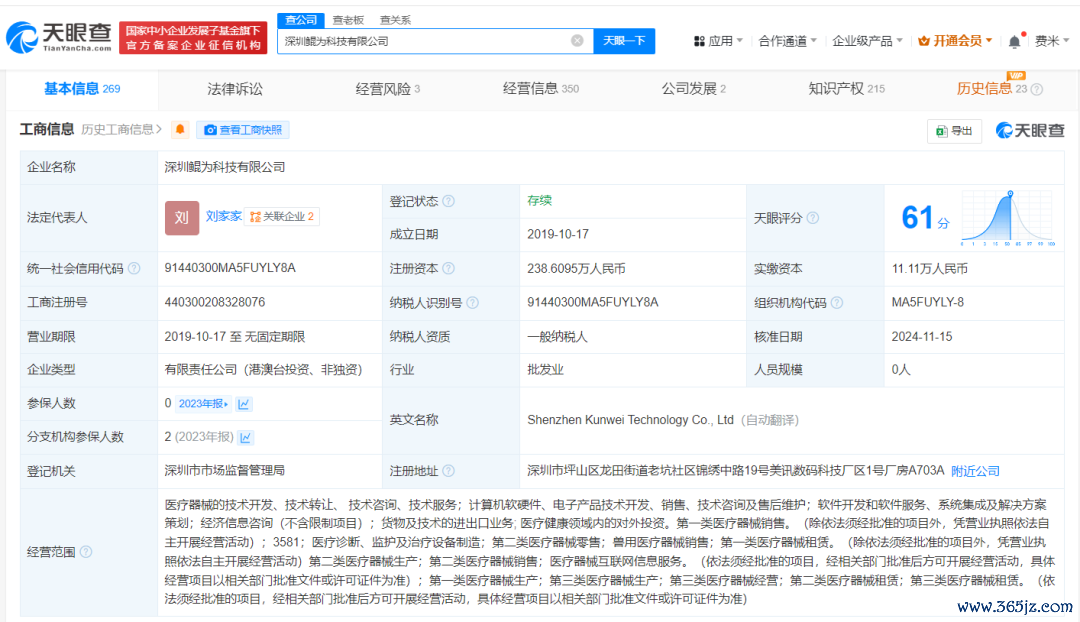
Task: Click company name 深圳鲲为科技有限公司 in table
Action: pos(225,167)
